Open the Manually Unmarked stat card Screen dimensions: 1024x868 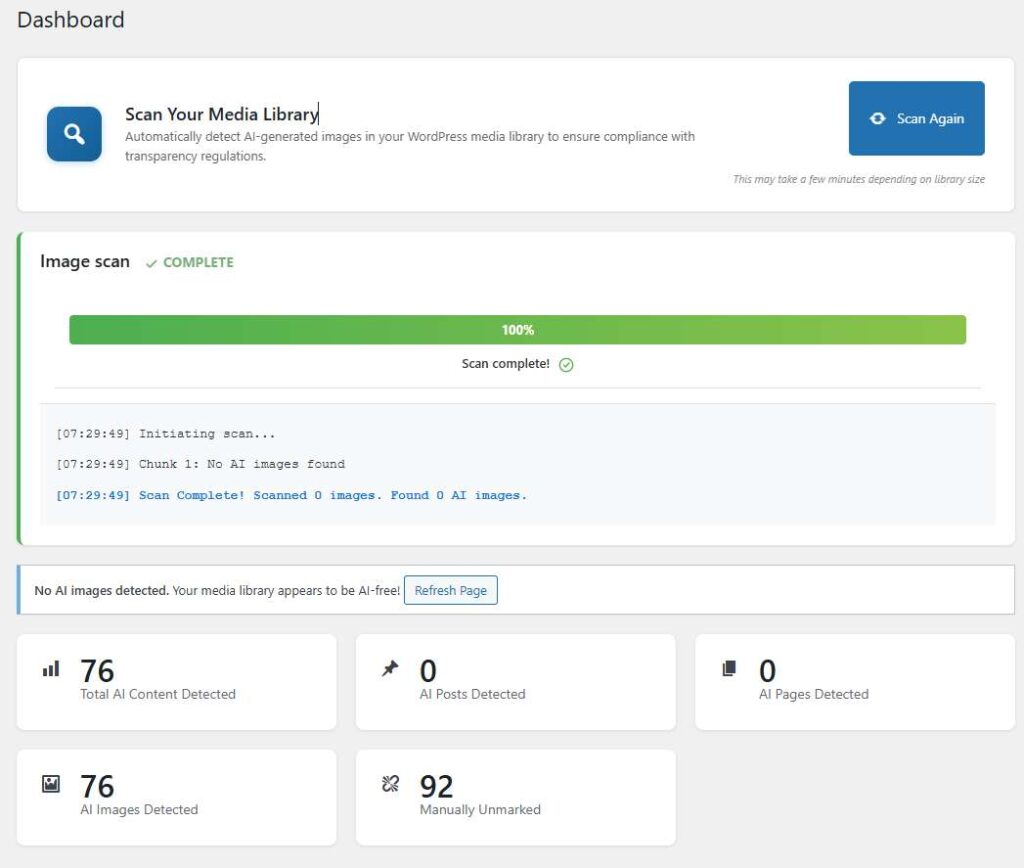point(515,798)
